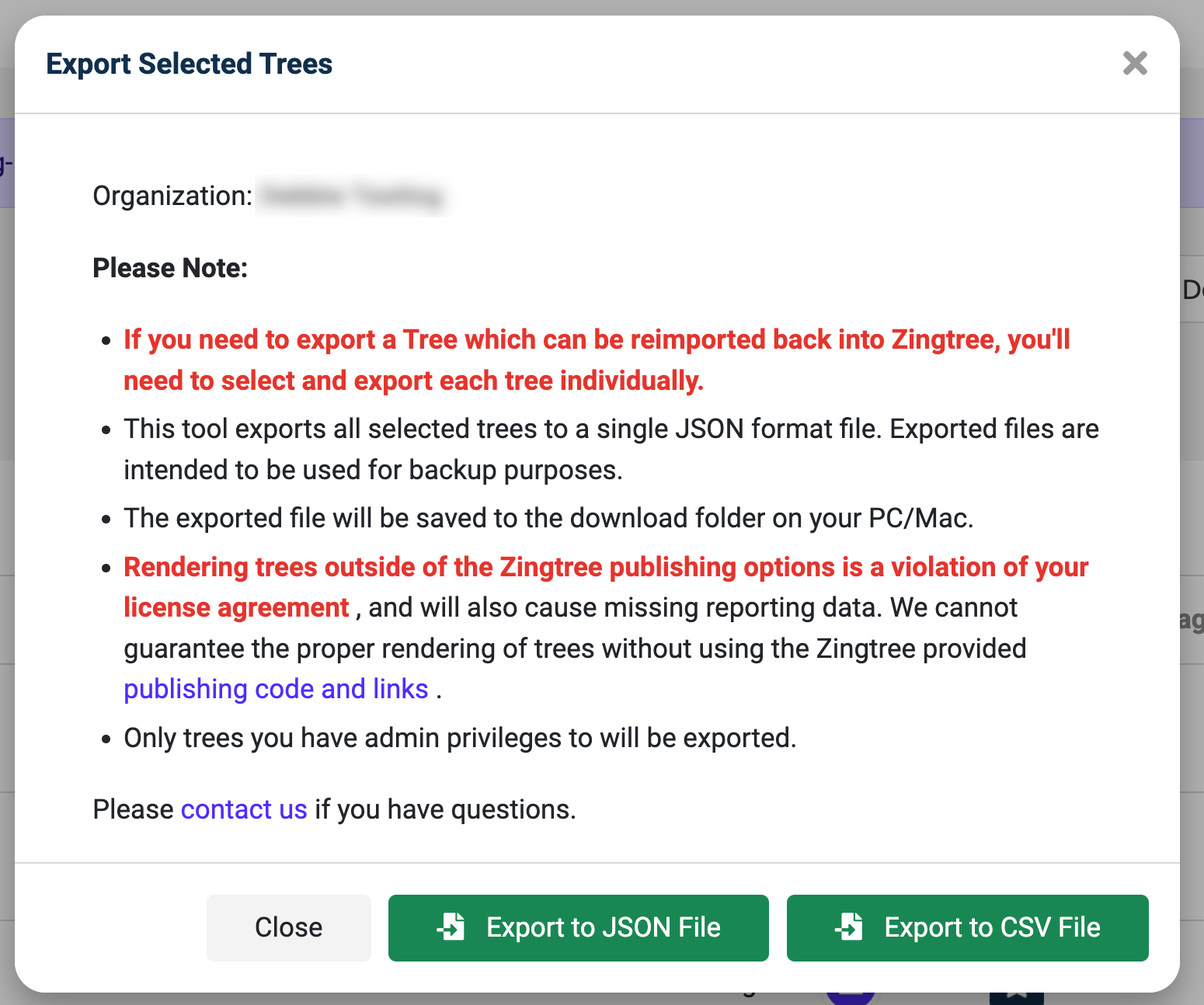Click the red license agreement warning
Screen dimensions: 1204x1005
(606, 587)
